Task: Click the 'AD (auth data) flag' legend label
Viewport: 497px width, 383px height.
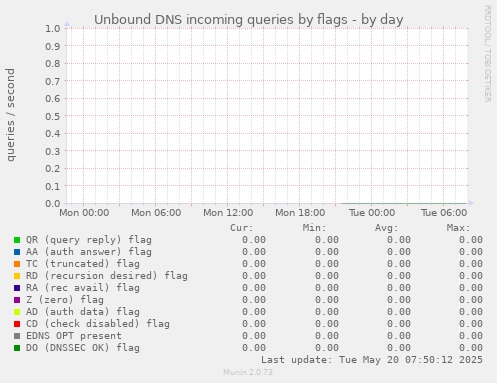Action: click(x=83, y=312)
